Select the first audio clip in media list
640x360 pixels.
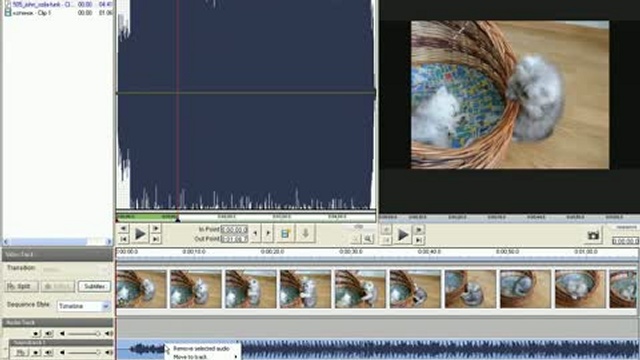[58, 4]
